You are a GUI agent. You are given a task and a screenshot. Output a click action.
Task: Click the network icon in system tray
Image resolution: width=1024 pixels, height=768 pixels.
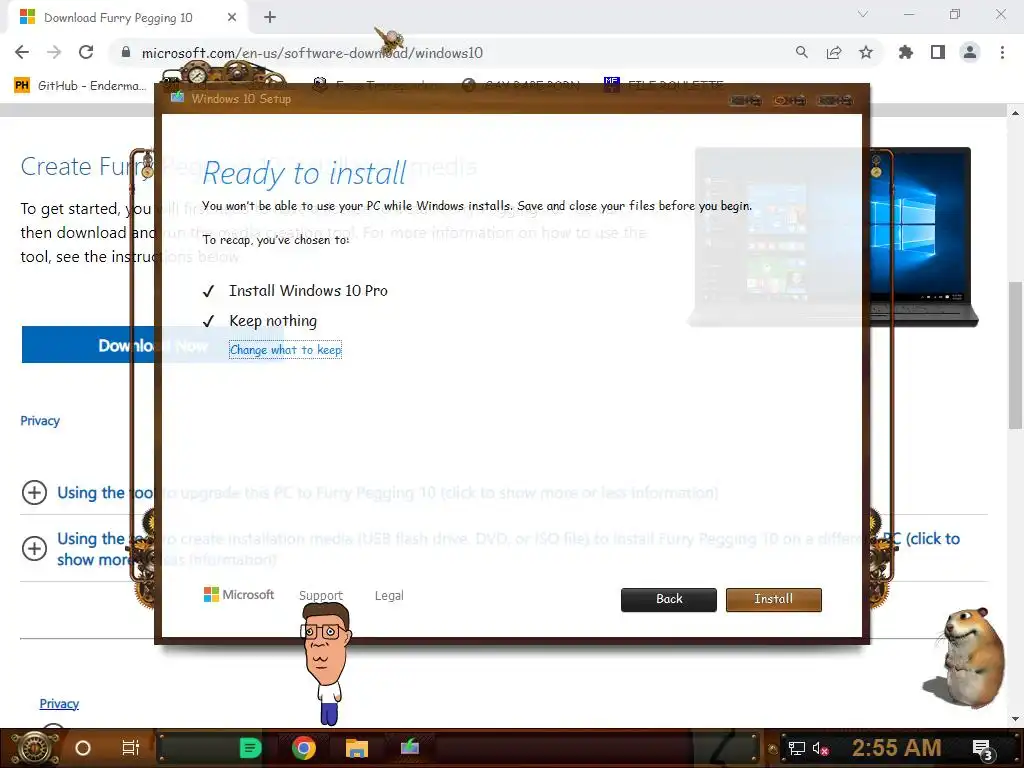point(797,748)
